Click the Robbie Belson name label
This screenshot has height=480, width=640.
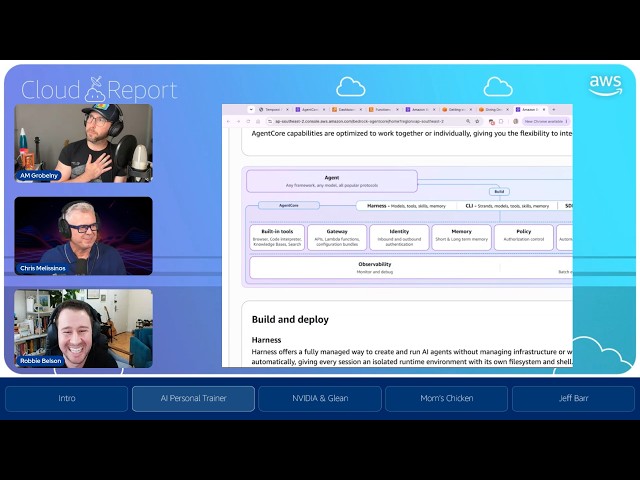point(40,361)
